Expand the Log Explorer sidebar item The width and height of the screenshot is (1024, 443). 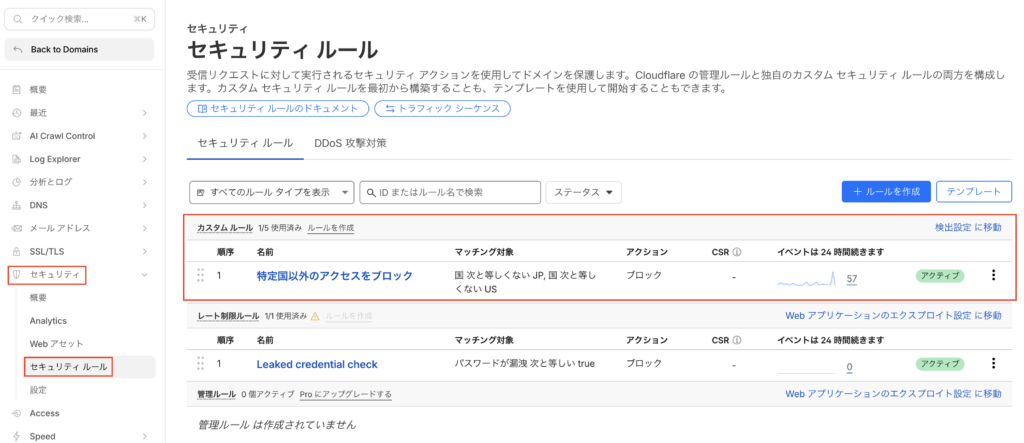click(x=145, y=159)
